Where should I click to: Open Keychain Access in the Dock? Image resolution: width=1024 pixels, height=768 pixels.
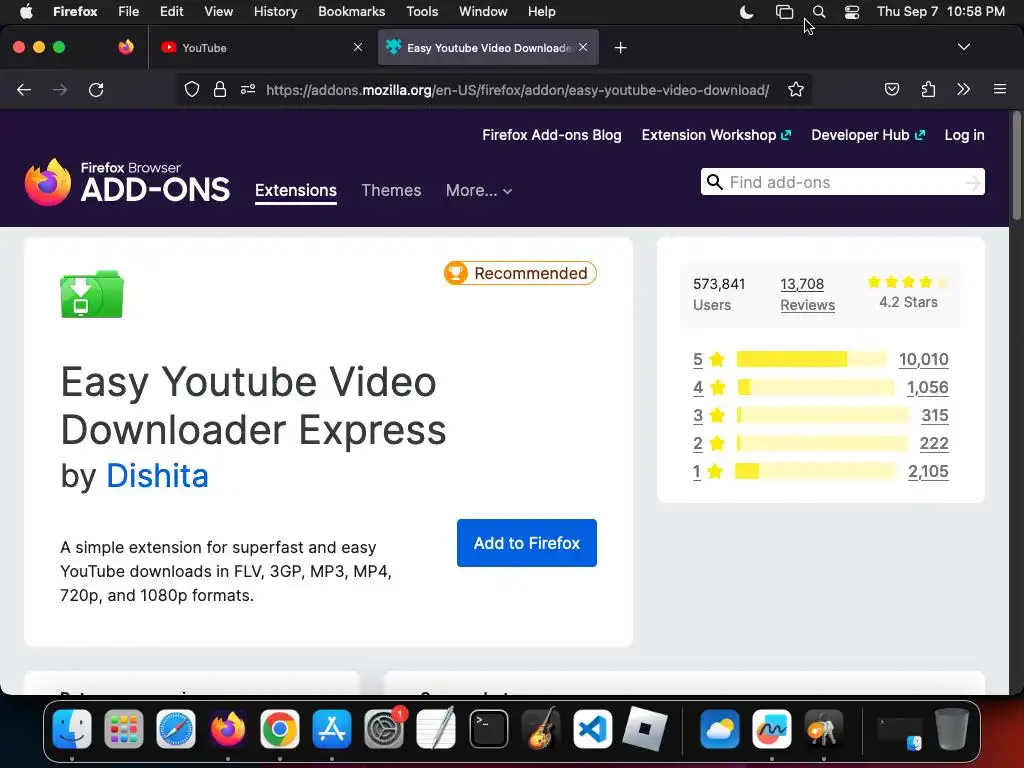click(x=824, y=729)
